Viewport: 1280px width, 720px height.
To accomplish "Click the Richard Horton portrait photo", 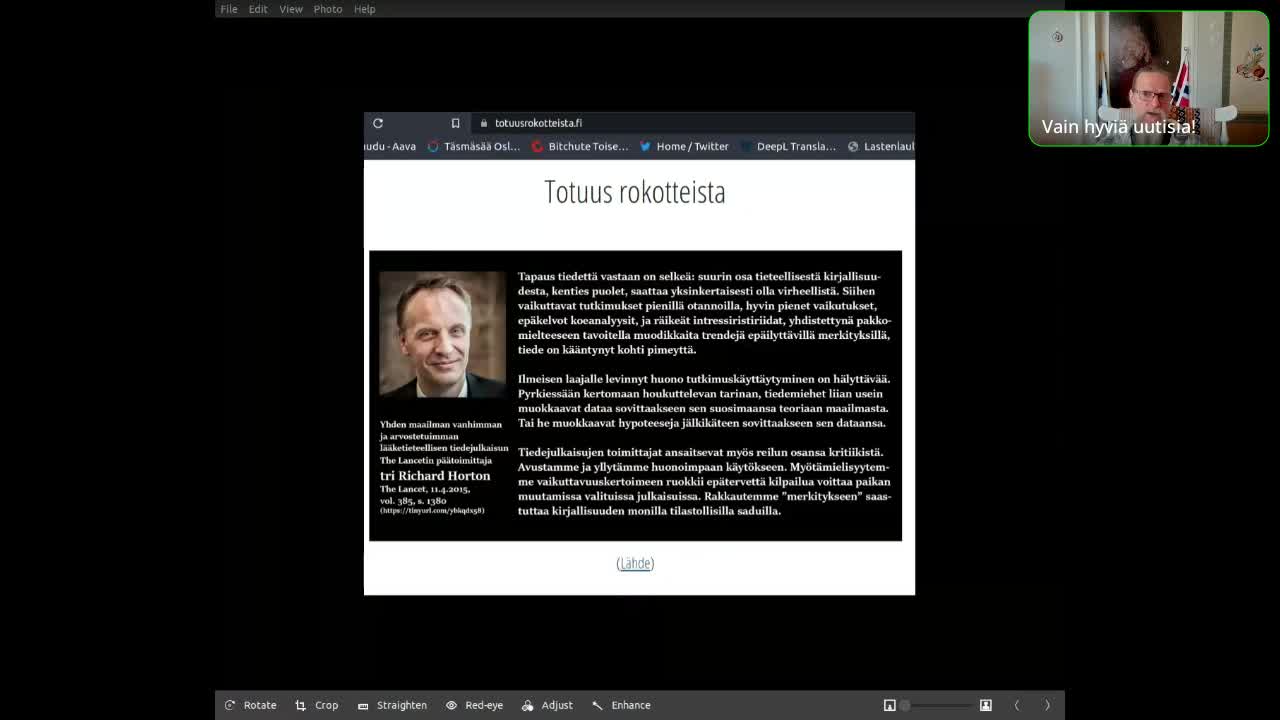I will [442, 334].
